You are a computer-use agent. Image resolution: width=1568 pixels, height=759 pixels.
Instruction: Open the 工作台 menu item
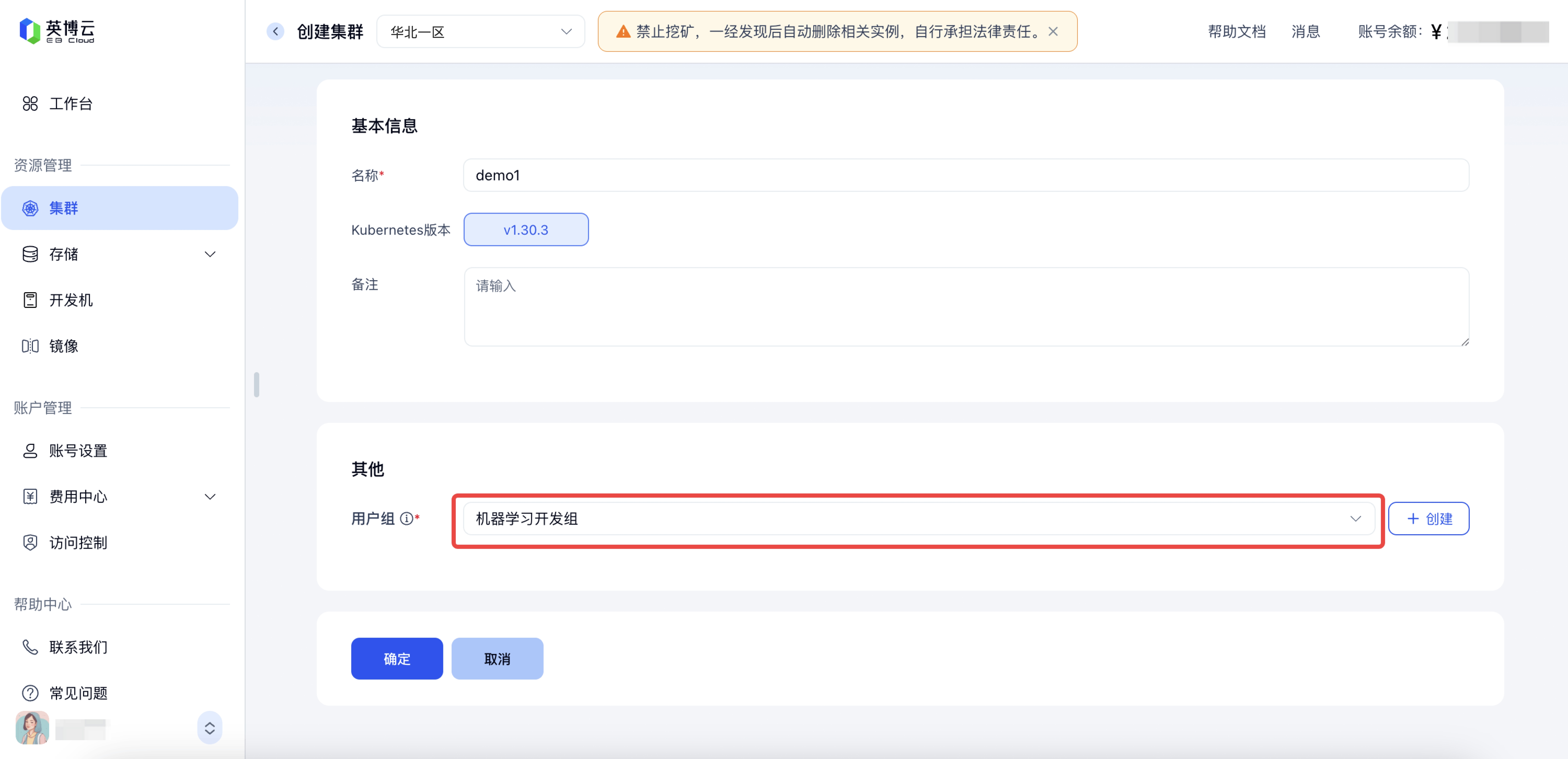[x=119, y=103]
